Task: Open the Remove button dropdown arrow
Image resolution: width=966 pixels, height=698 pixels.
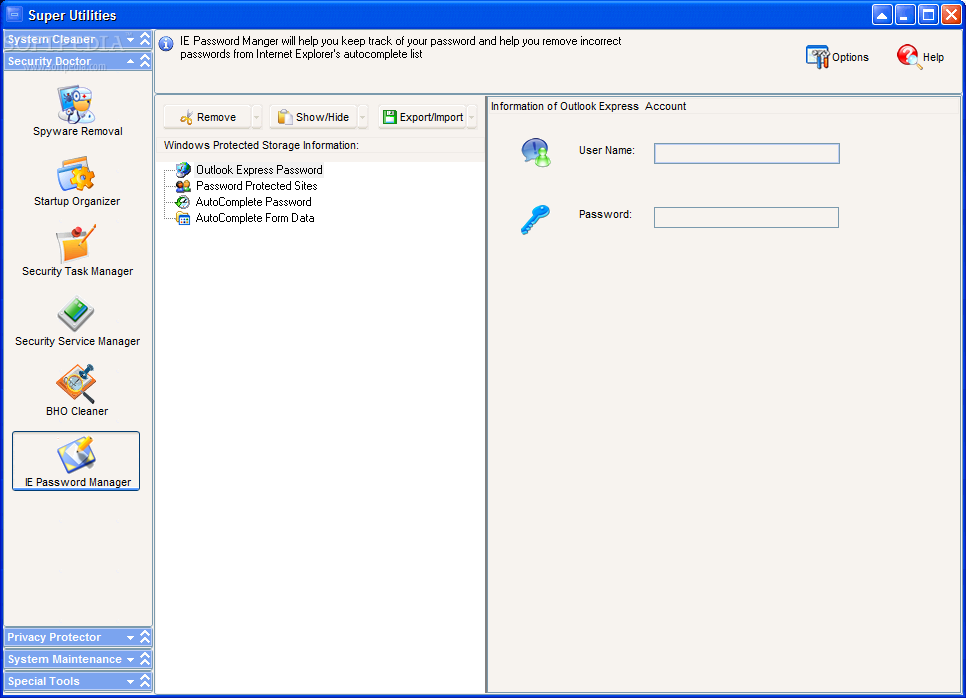Action: point(257,117)
